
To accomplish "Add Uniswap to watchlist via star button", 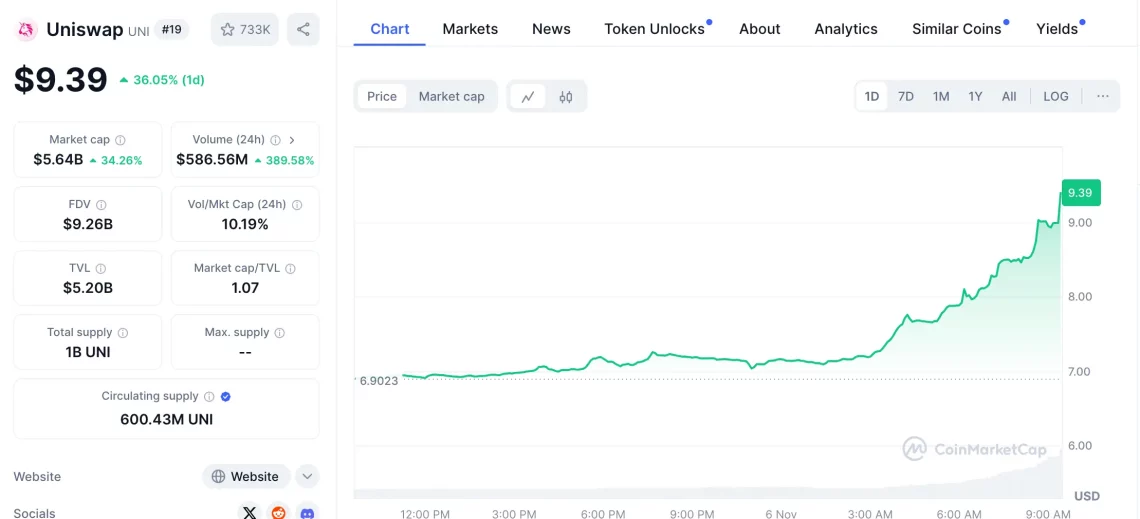I will coord(245,30).
